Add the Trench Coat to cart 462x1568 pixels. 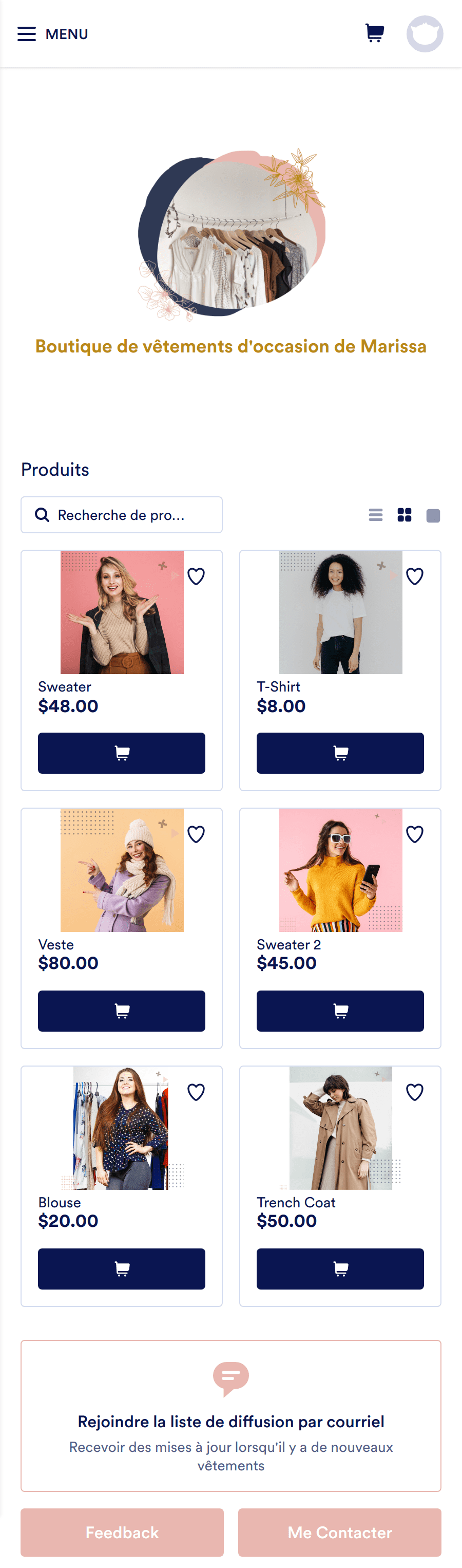340,1268
